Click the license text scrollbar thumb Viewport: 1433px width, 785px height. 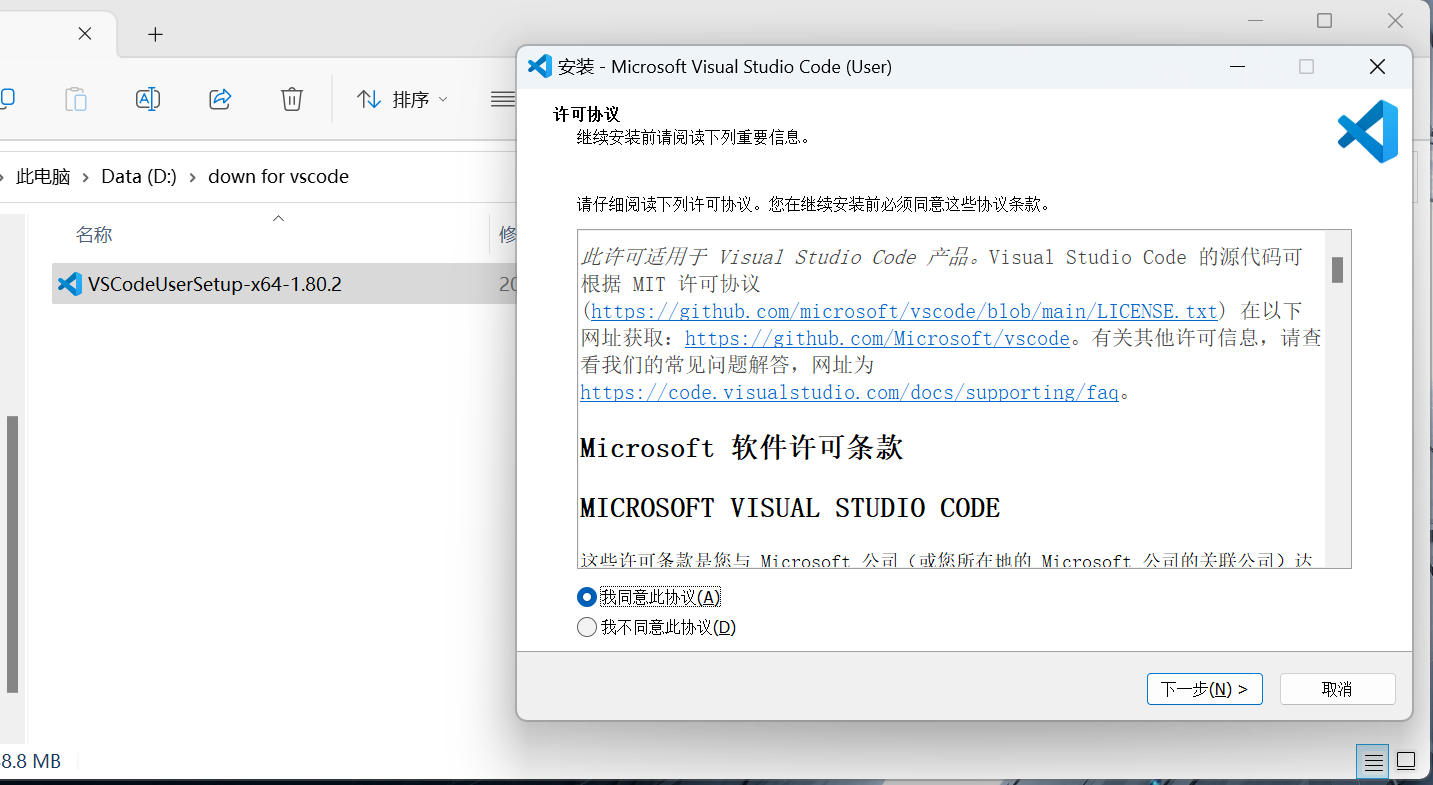pyautogui.click(x=1337, y=270)
